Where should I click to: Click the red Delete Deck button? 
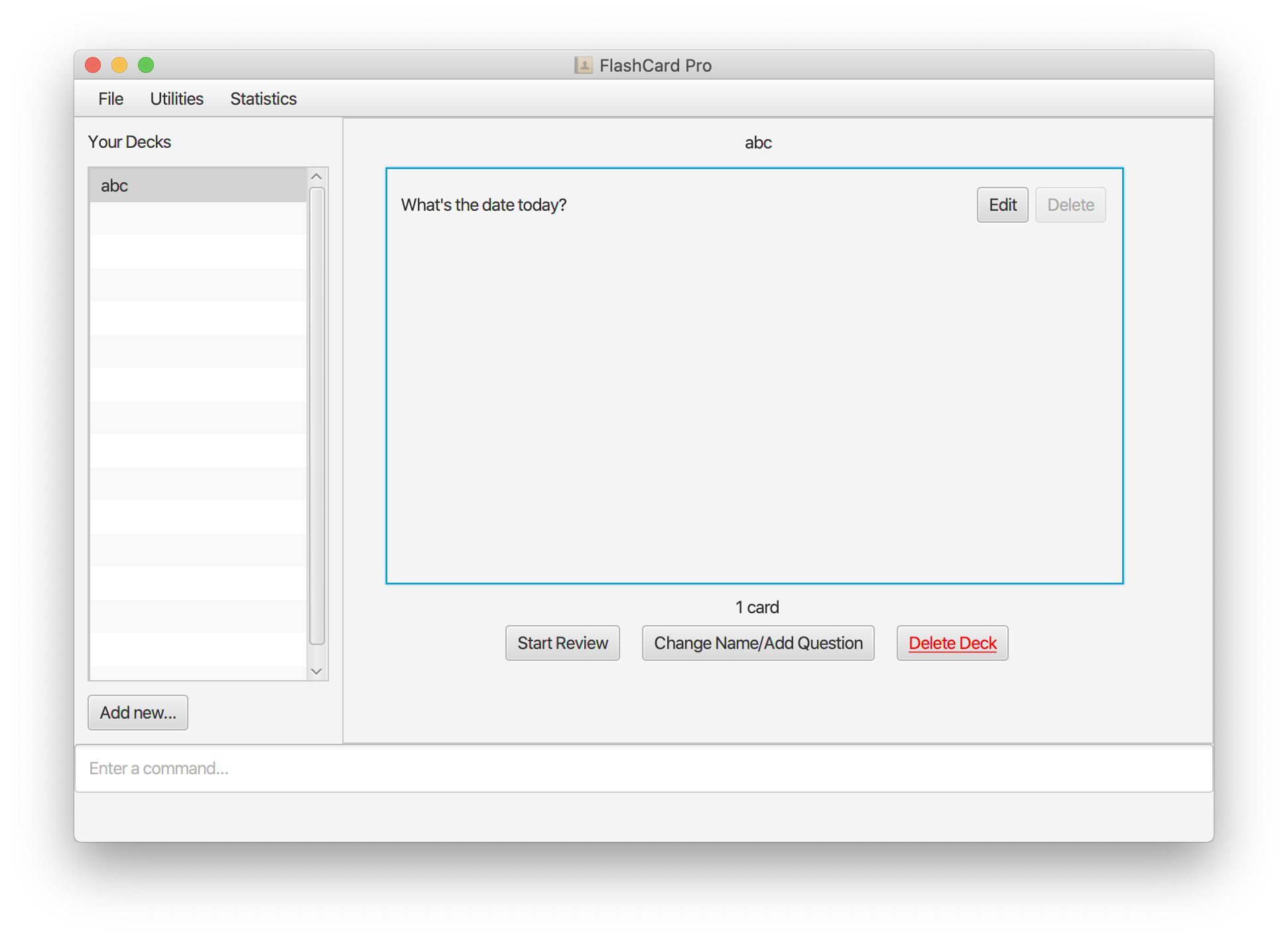pyautogui.click(x=952, y=643)
